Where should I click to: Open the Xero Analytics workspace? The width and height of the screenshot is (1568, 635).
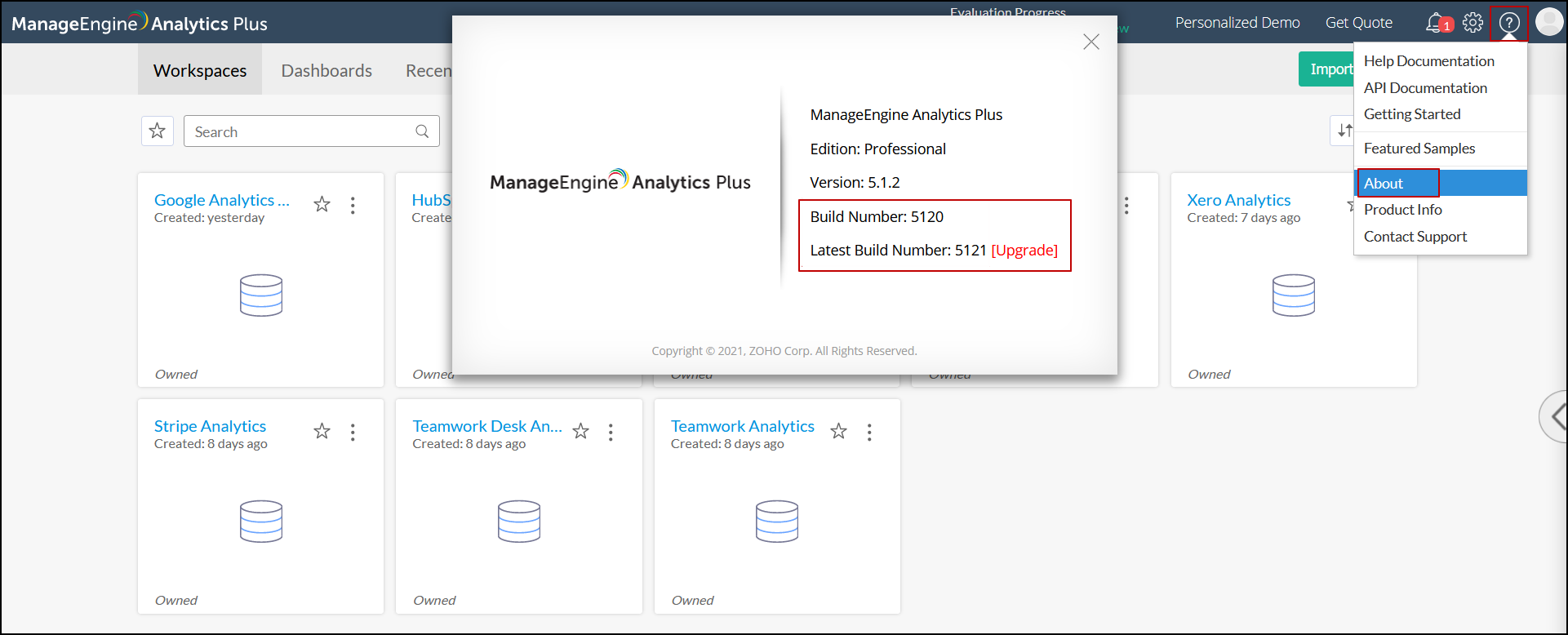(x=1239, y=200)
